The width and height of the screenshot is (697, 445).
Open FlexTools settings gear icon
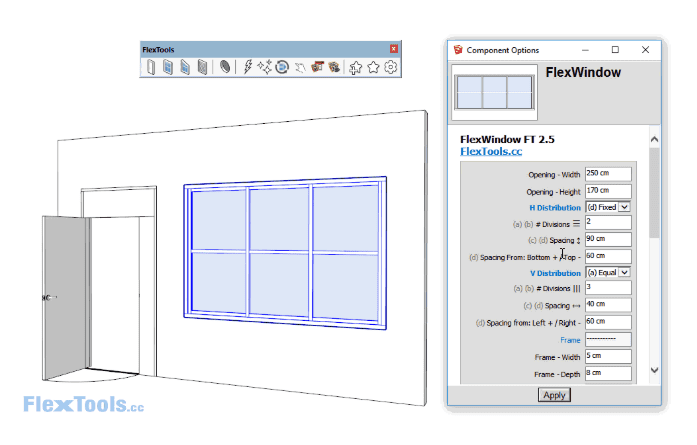391,68
